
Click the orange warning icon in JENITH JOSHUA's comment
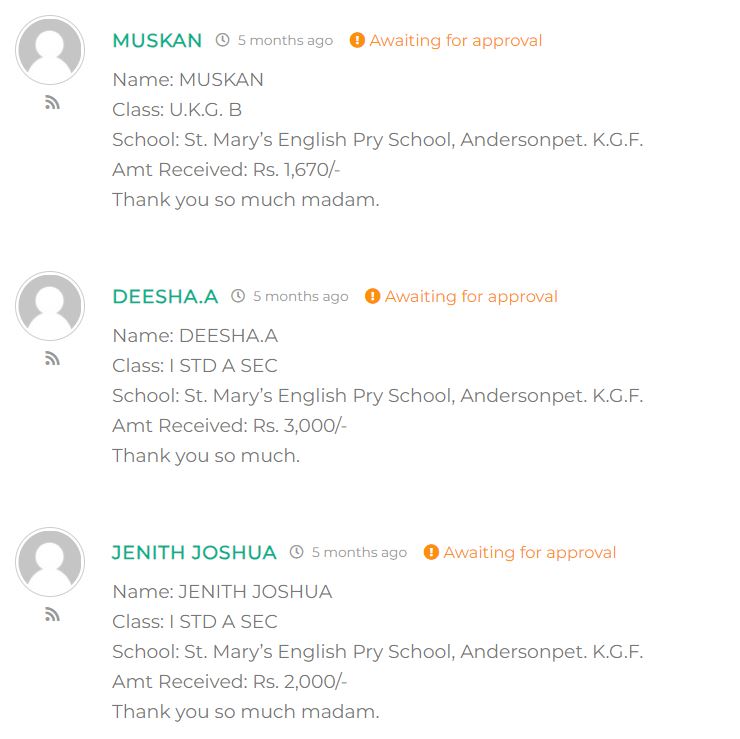pos(431,553)
